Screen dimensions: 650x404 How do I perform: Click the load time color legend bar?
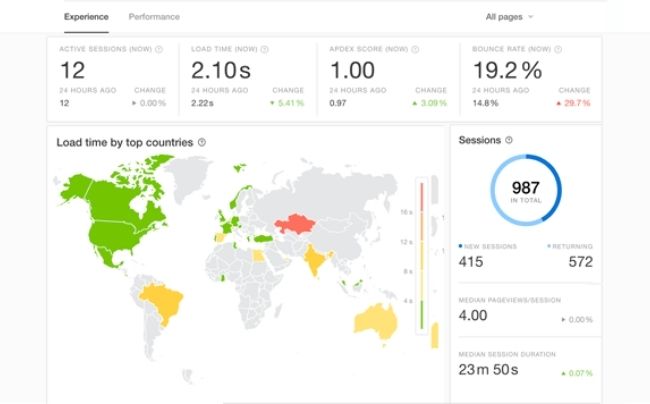tap(422, 256)
